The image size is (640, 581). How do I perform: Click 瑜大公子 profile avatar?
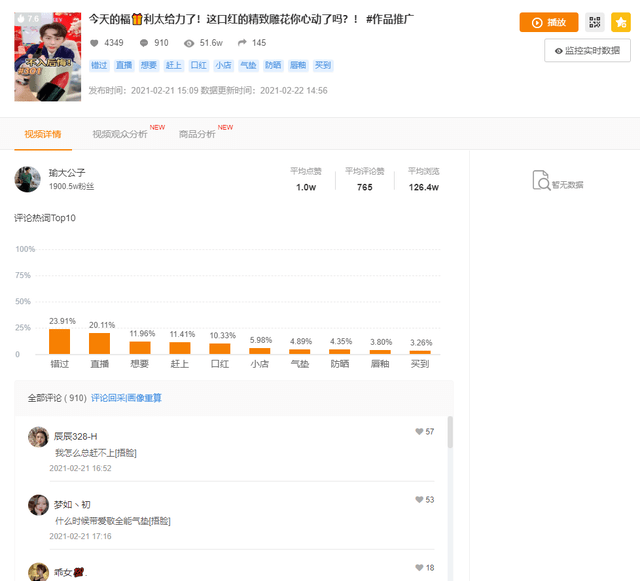(27, 179)
